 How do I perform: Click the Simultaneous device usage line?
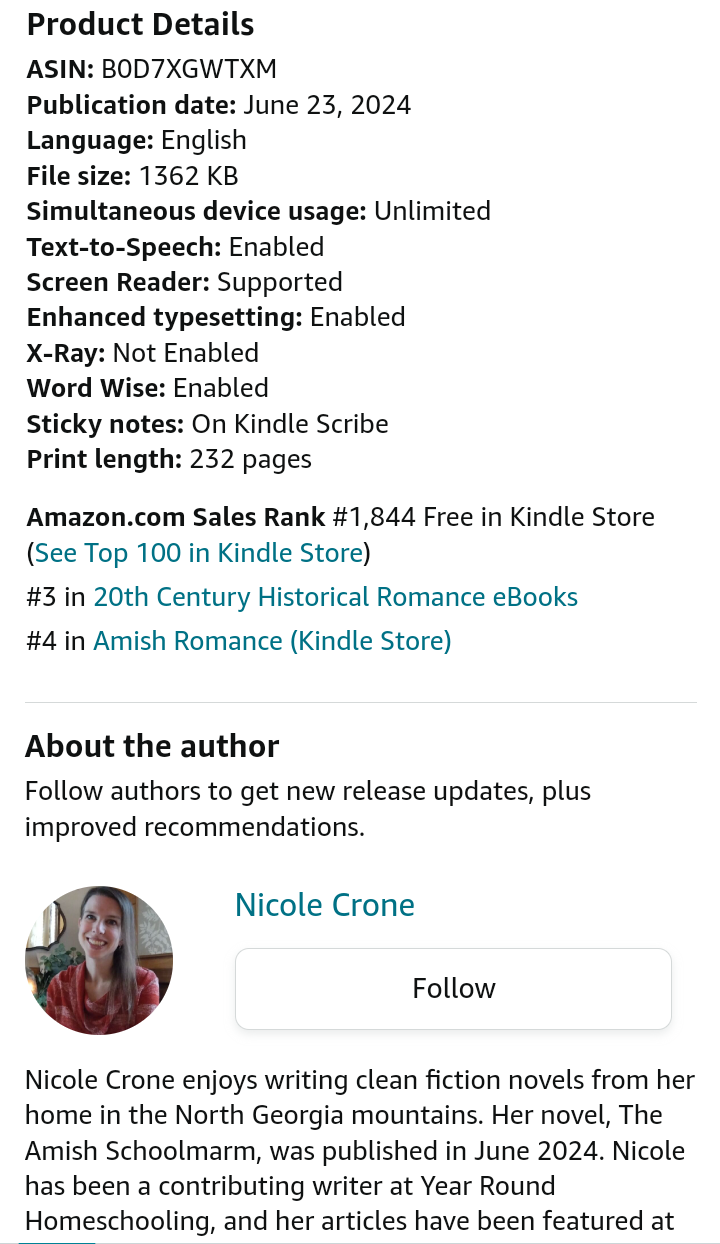pyautogui.click(x=258, y=211)
